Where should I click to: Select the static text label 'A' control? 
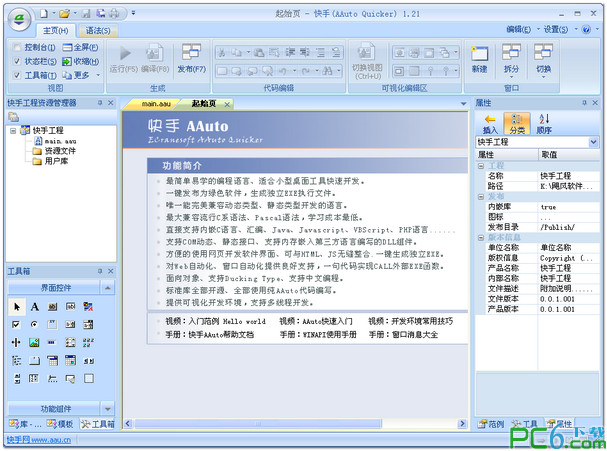tap(34, 307)
